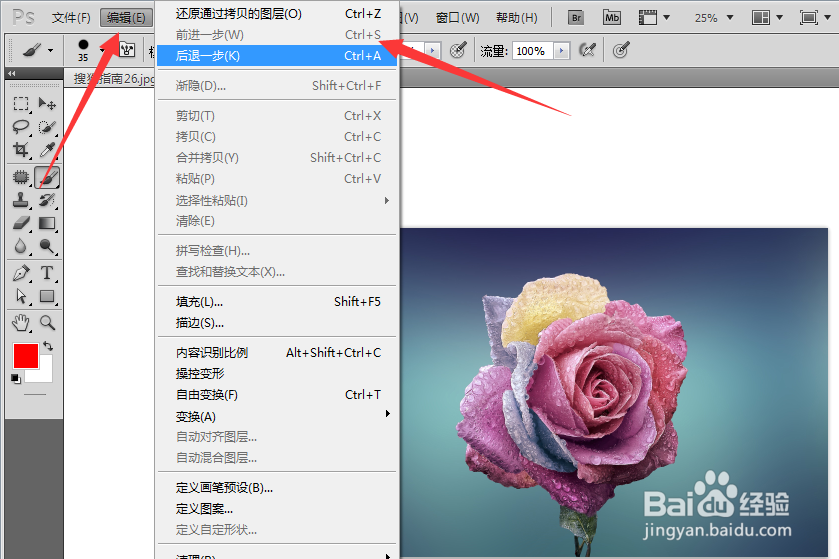Choose 自由变换(F) menu entry
839x559 pixels.
(277, 395)
